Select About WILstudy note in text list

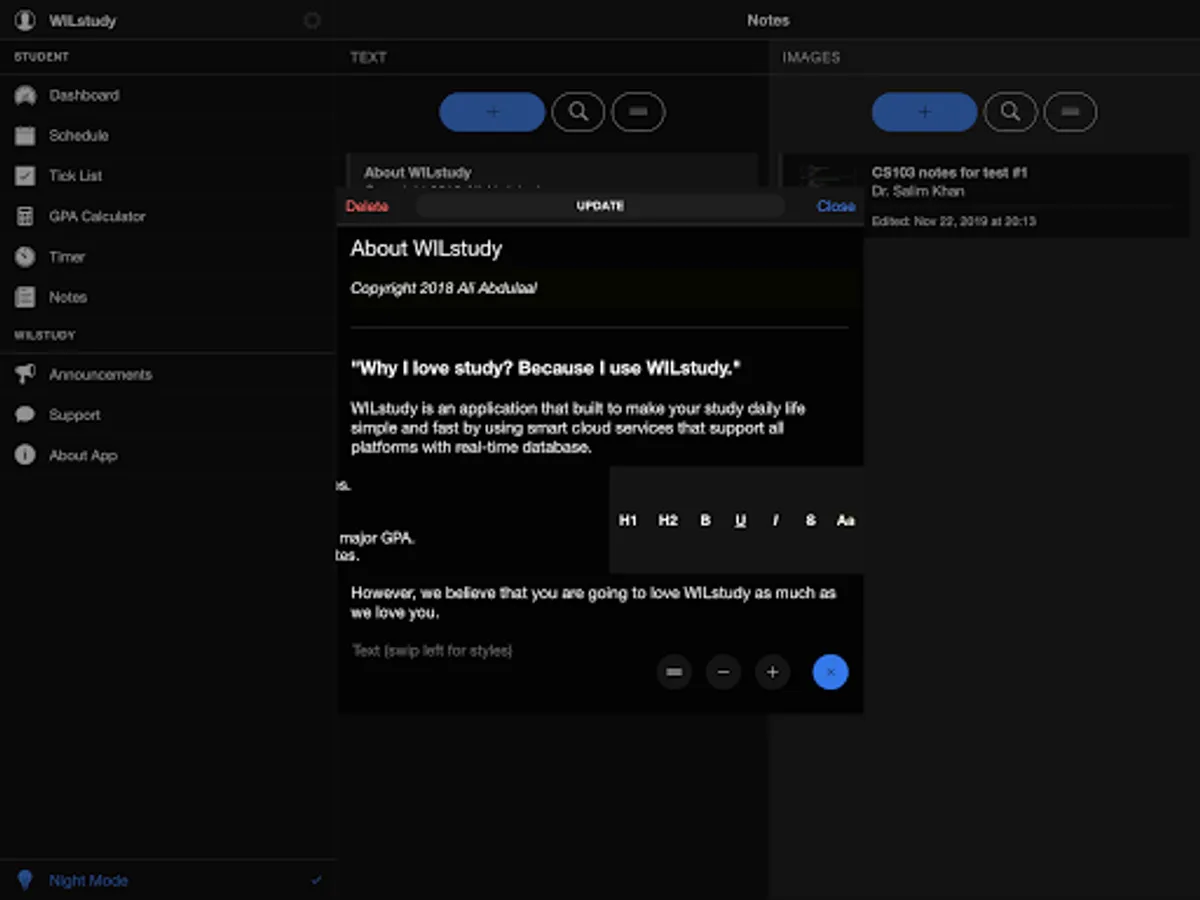(552, 171)
